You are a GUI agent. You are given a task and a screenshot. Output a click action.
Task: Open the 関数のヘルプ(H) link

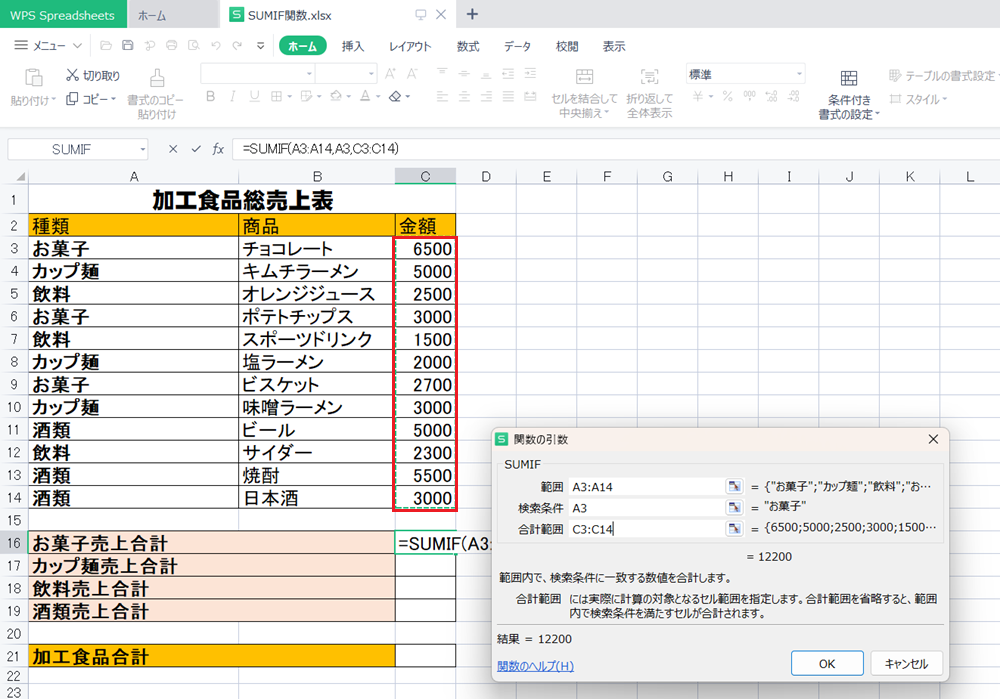pyautogui.click(x=536, y=666)
